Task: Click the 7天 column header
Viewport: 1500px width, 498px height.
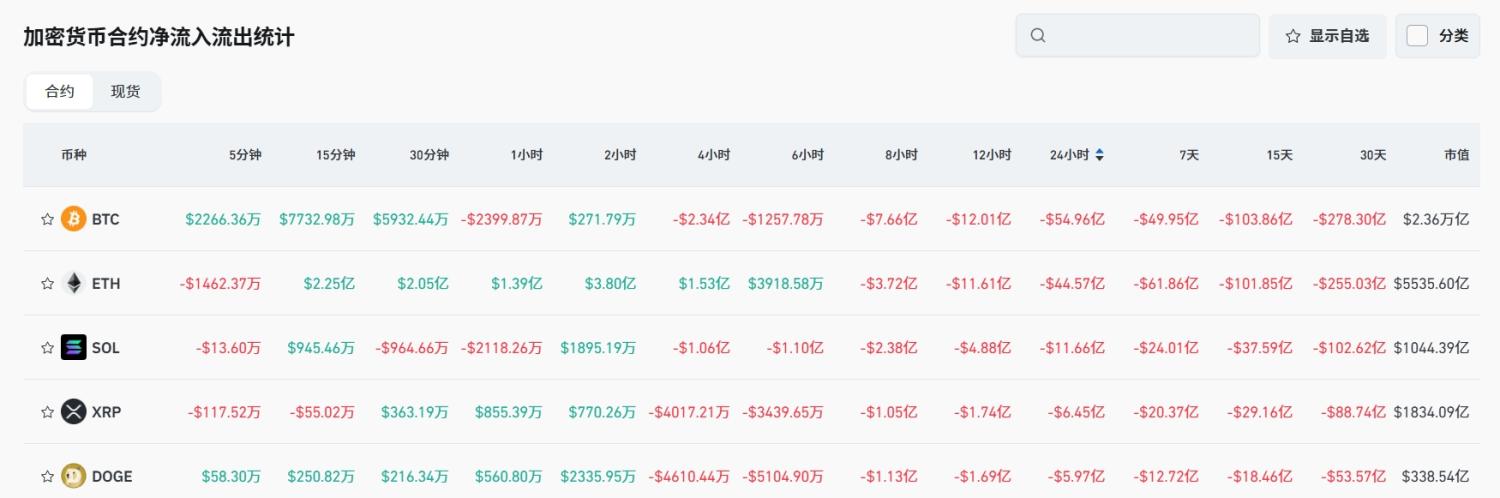Action: click(1189, 155)
